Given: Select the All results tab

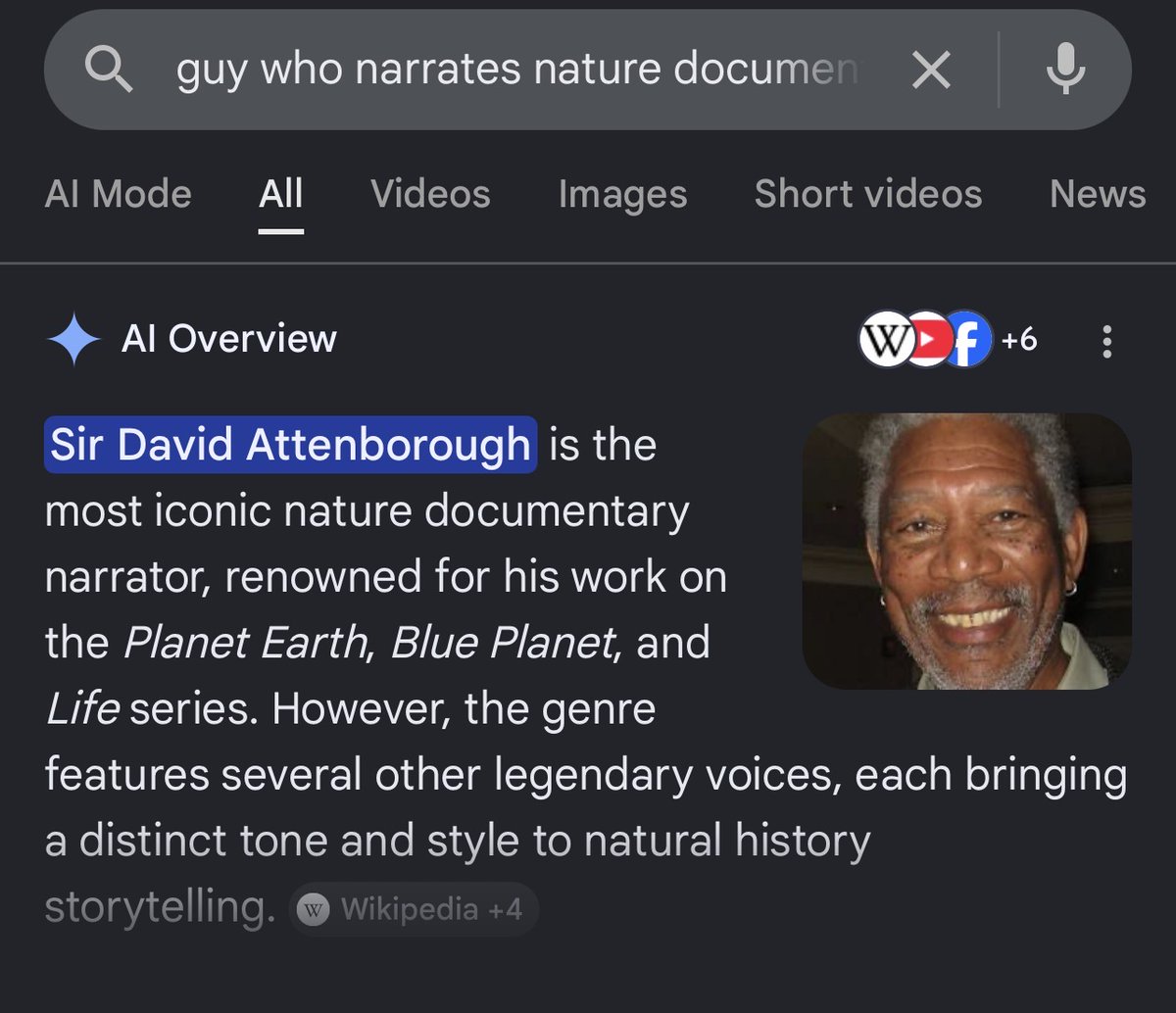Looking at the screenshot, I should pyautogui.click(x=281, y=194).
